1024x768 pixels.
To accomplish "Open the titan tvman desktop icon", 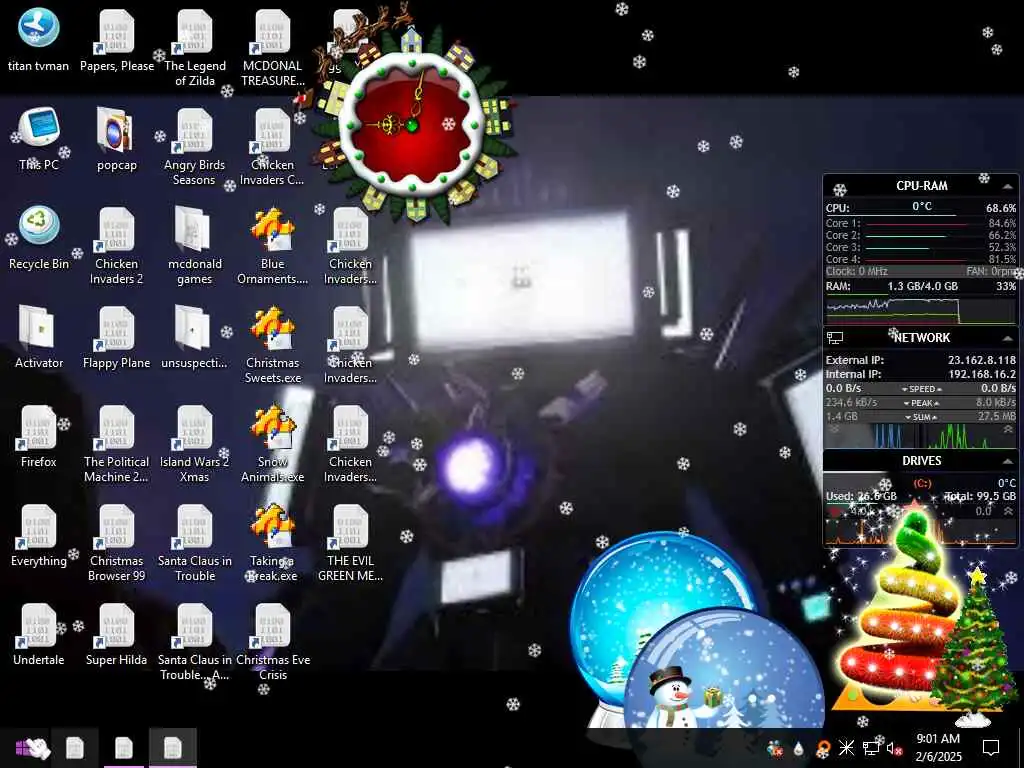I will coord(38,39).
